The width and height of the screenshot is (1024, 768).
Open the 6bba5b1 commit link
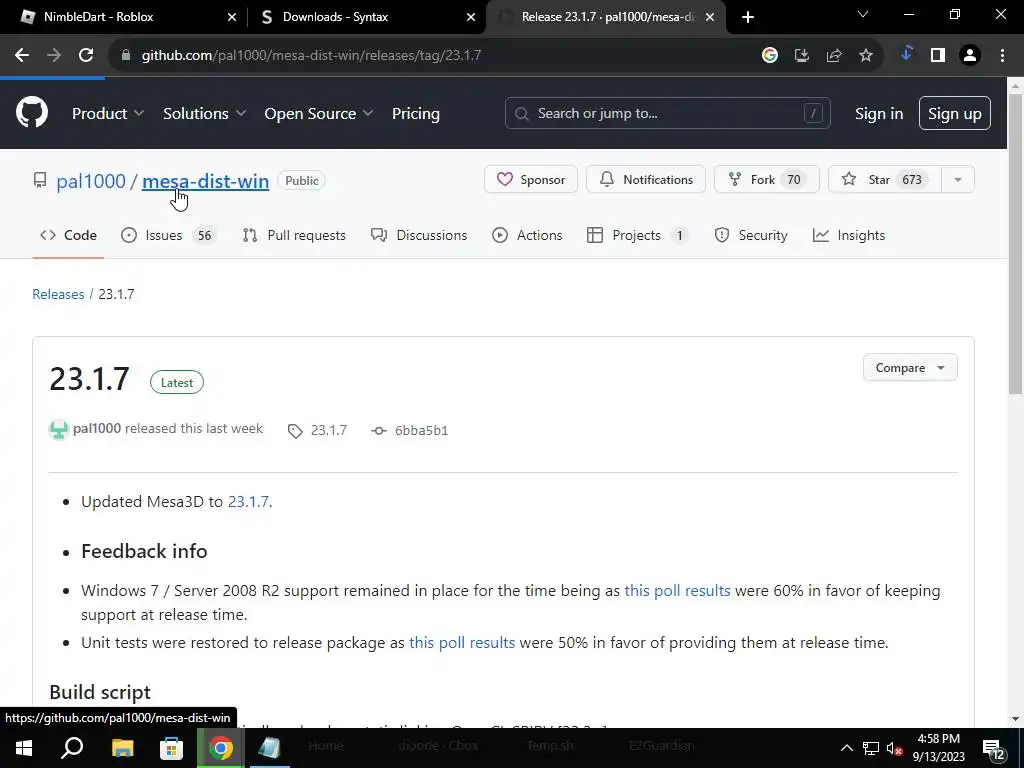pos(421,430)
